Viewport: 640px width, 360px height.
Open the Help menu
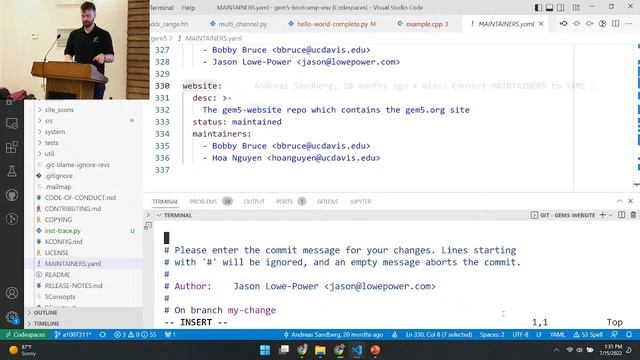[x=188, y=7]
